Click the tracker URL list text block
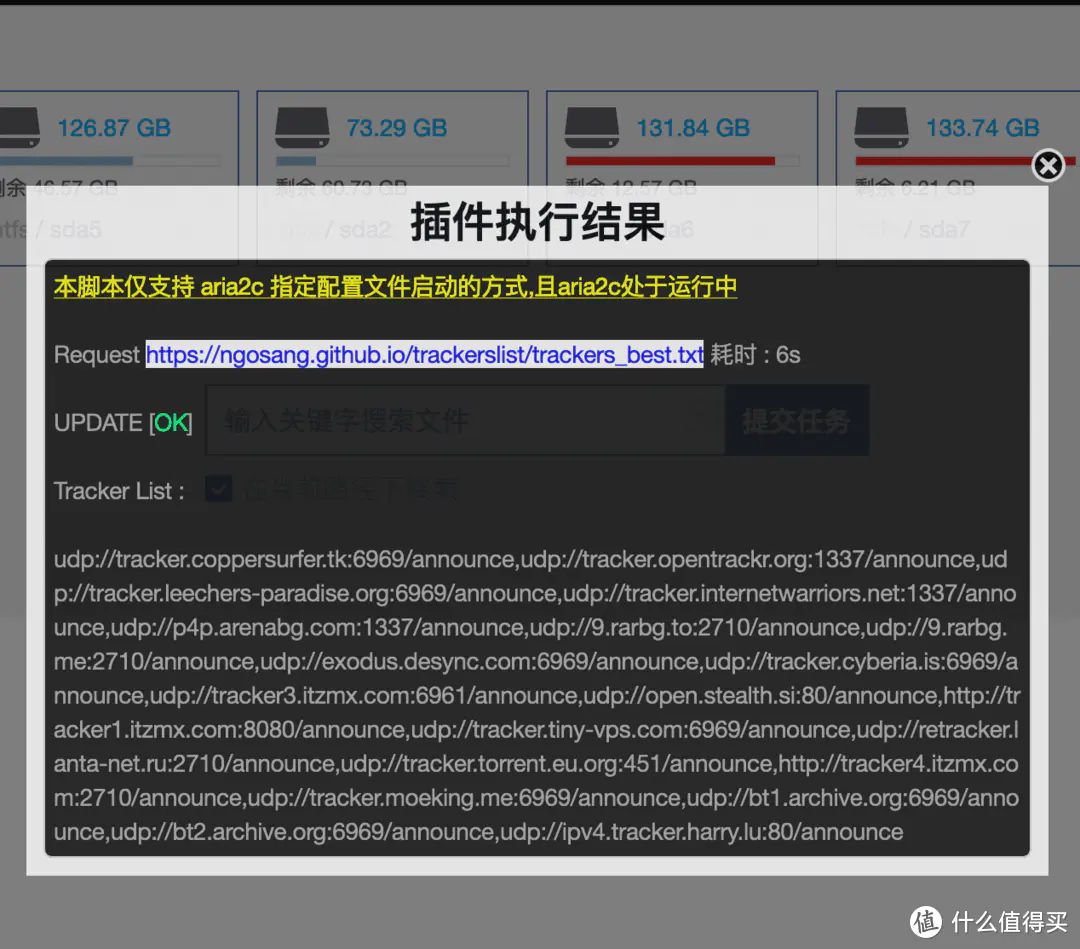This screenshot has width=1080, height=949. coord(537,695)
